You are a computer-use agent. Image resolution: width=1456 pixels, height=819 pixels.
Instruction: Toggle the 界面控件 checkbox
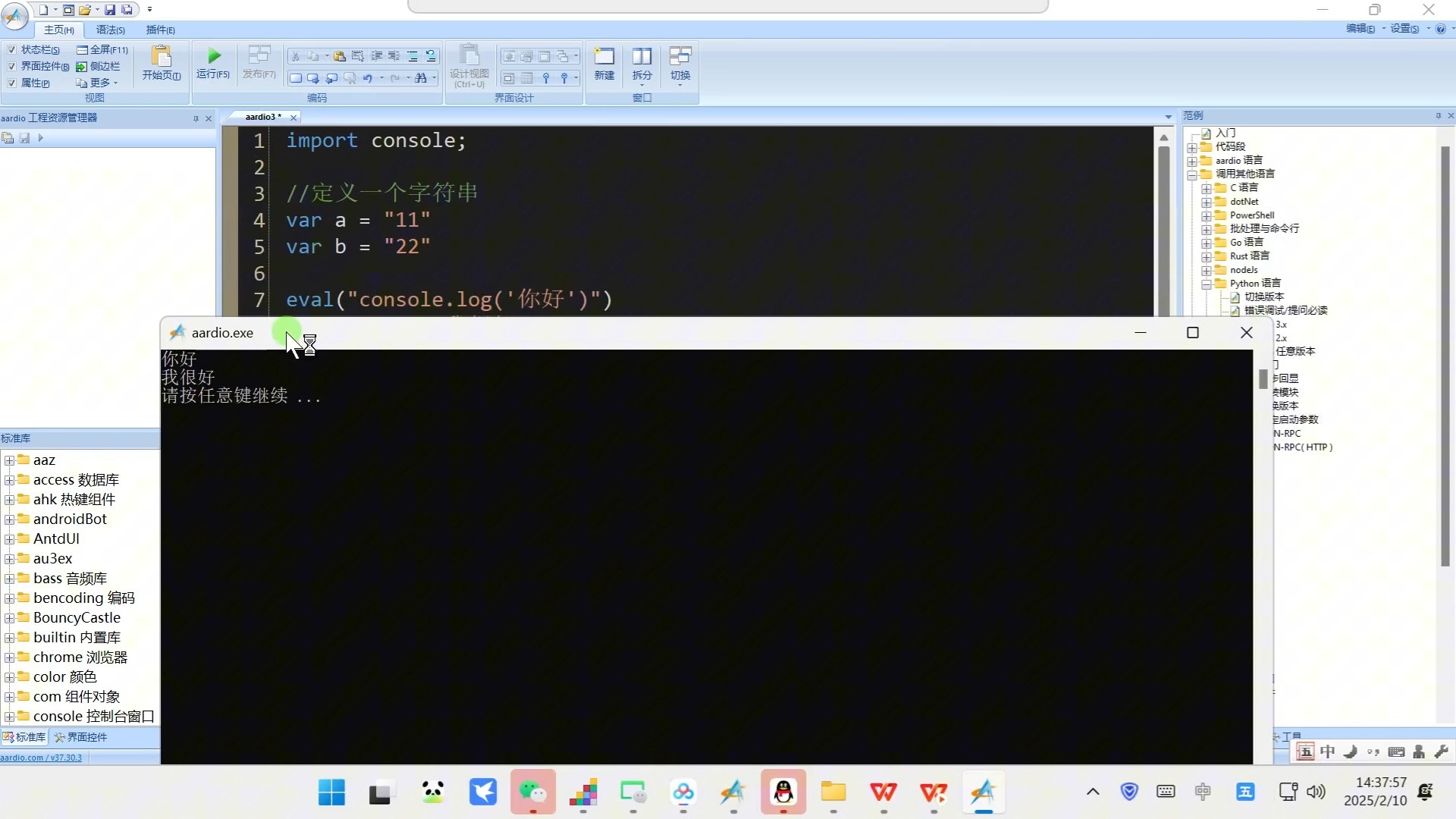[11, 67]
